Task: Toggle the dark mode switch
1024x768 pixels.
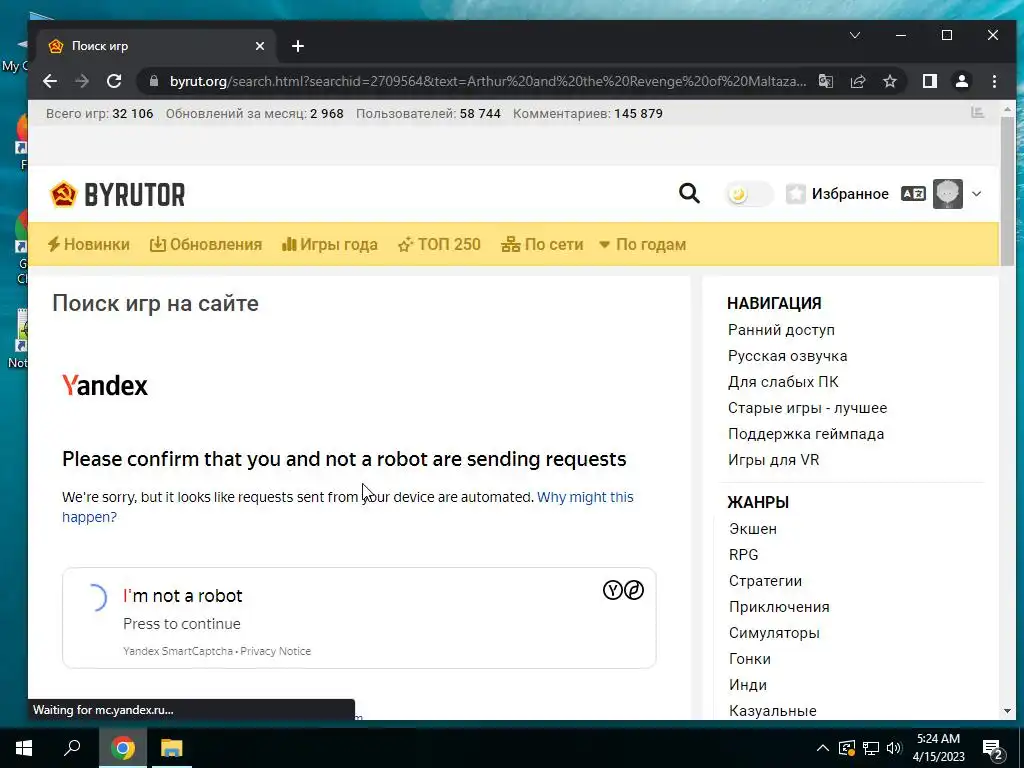Action: pos(749,194)
